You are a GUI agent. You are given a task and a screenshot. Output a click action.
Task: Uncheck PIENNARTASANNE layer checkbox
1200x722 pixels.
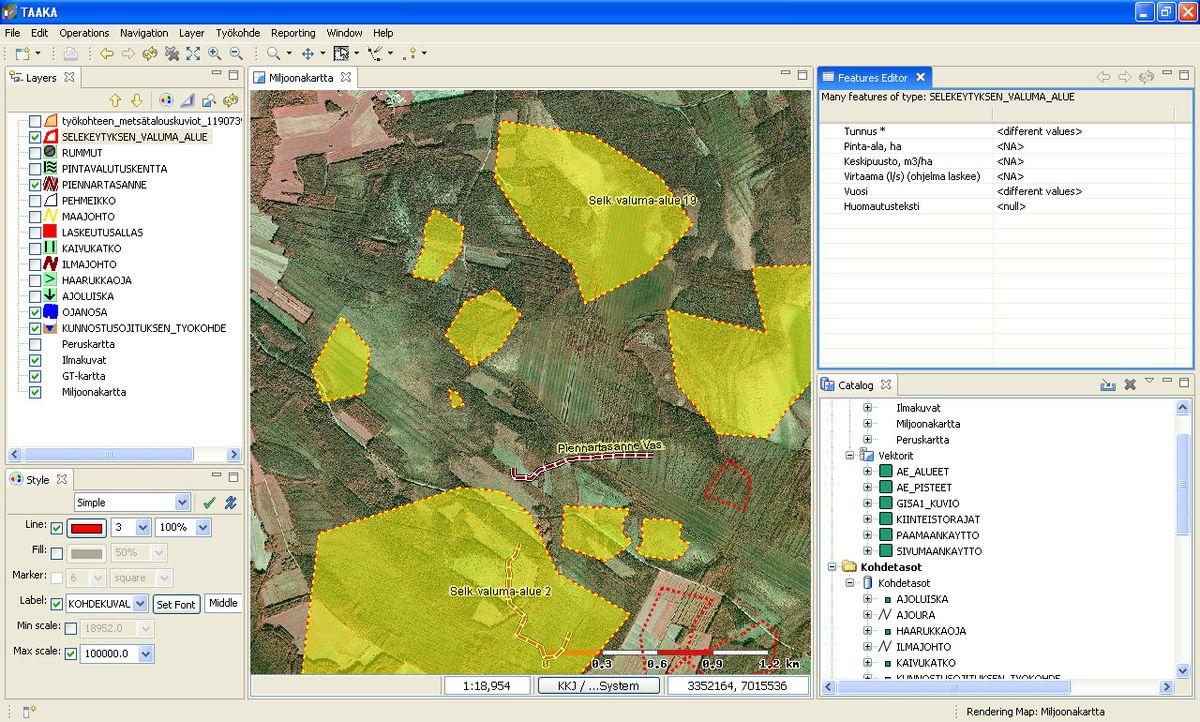(x=36, y=185)
